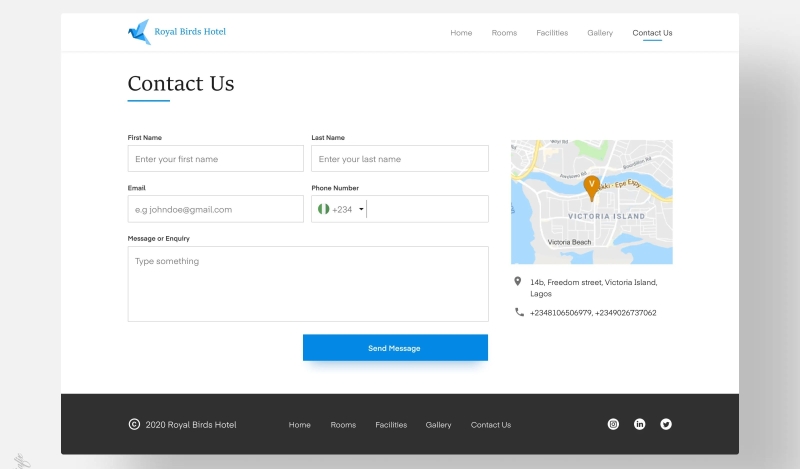Focus the First Name input field
This screenshot has width=800, height=469.
pos(215,159)
